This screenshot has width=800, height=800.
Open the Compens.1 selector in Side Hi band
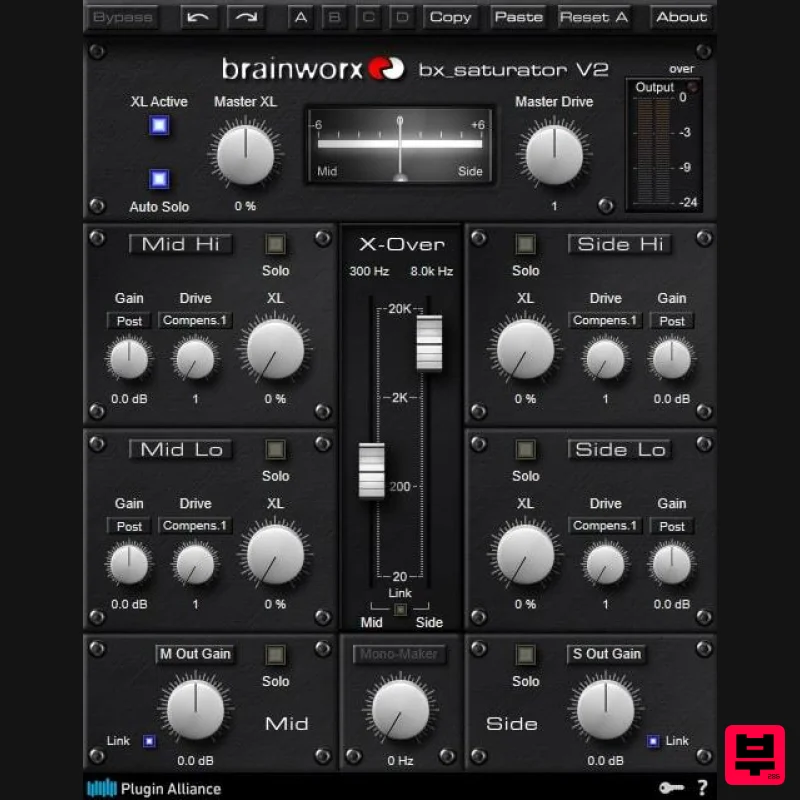[605, 320]
